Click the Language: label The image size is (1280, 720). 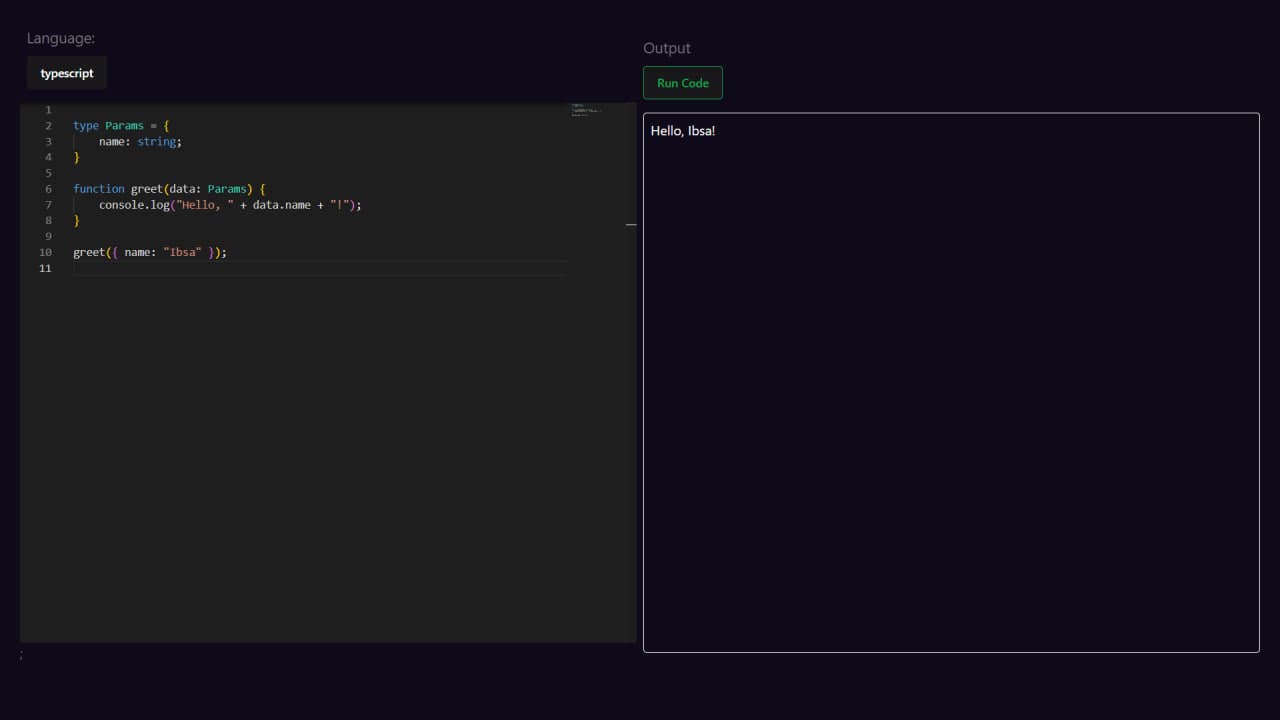61,38
